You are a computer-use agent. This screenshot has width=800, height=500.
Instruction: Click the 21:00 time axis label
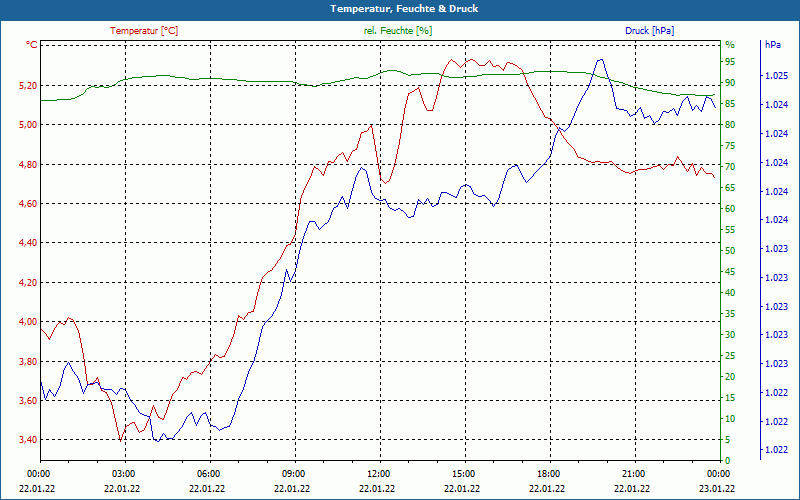point(632,473)
